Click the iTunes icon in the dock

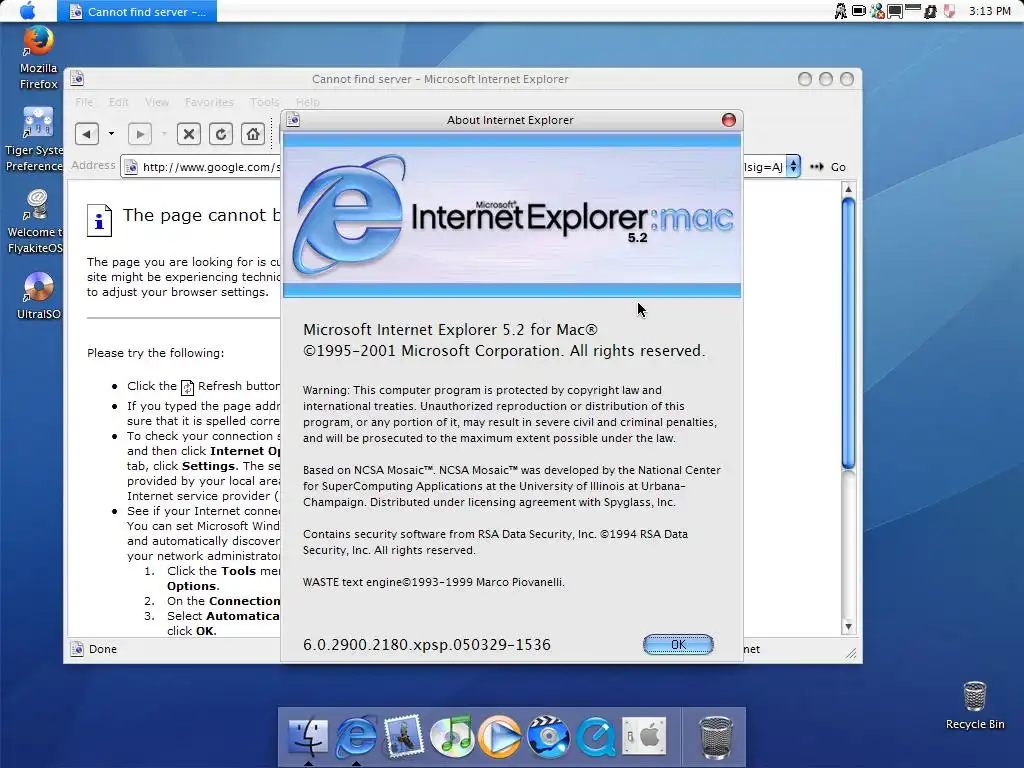point(452,736)
